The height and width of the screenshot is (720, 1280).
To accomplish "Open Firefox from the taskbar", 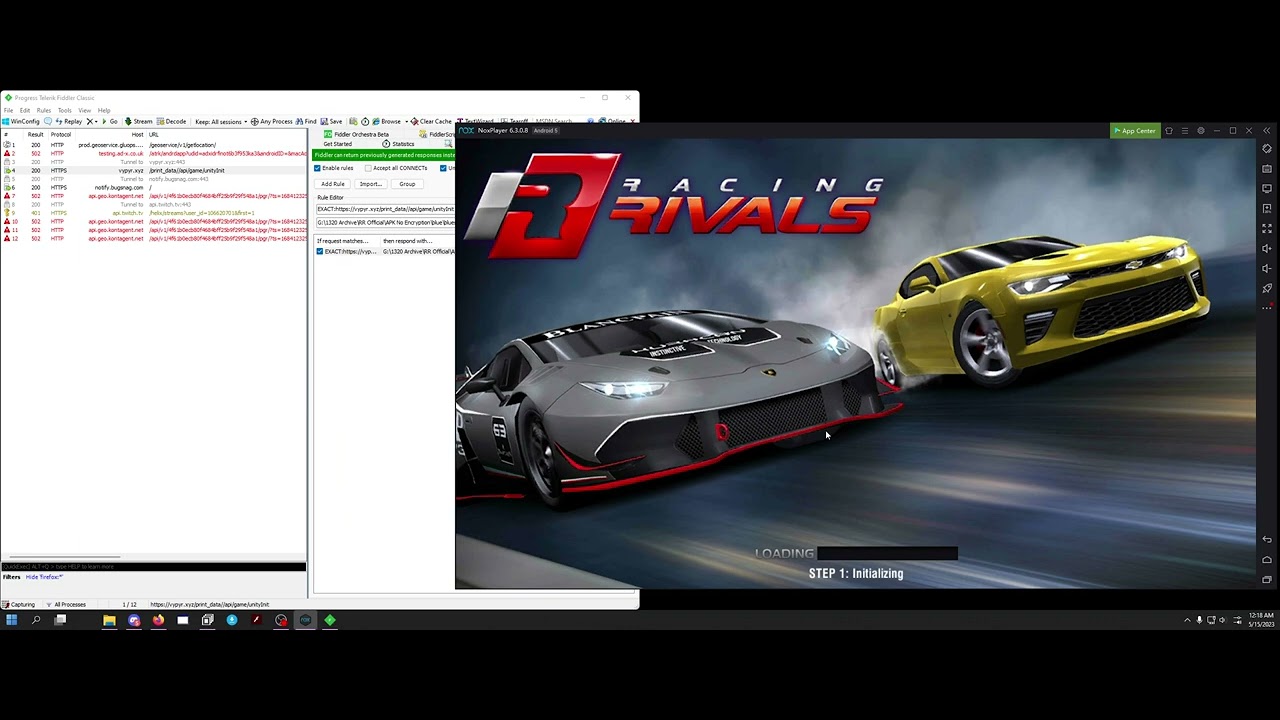I will click(x=158, y=620).
